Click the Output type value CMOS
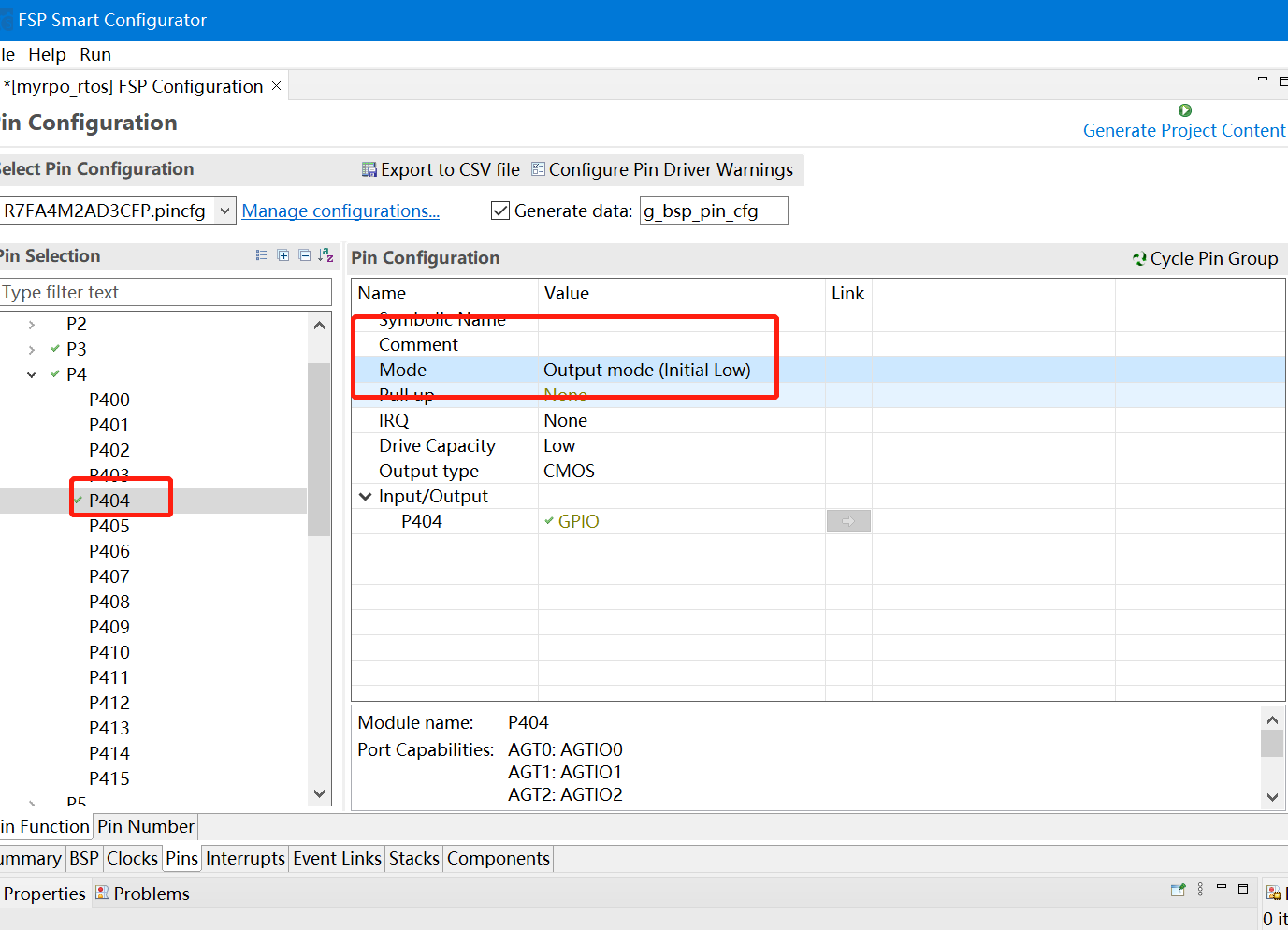Viewport: 1288px width, 930px height. coord(569,471)
